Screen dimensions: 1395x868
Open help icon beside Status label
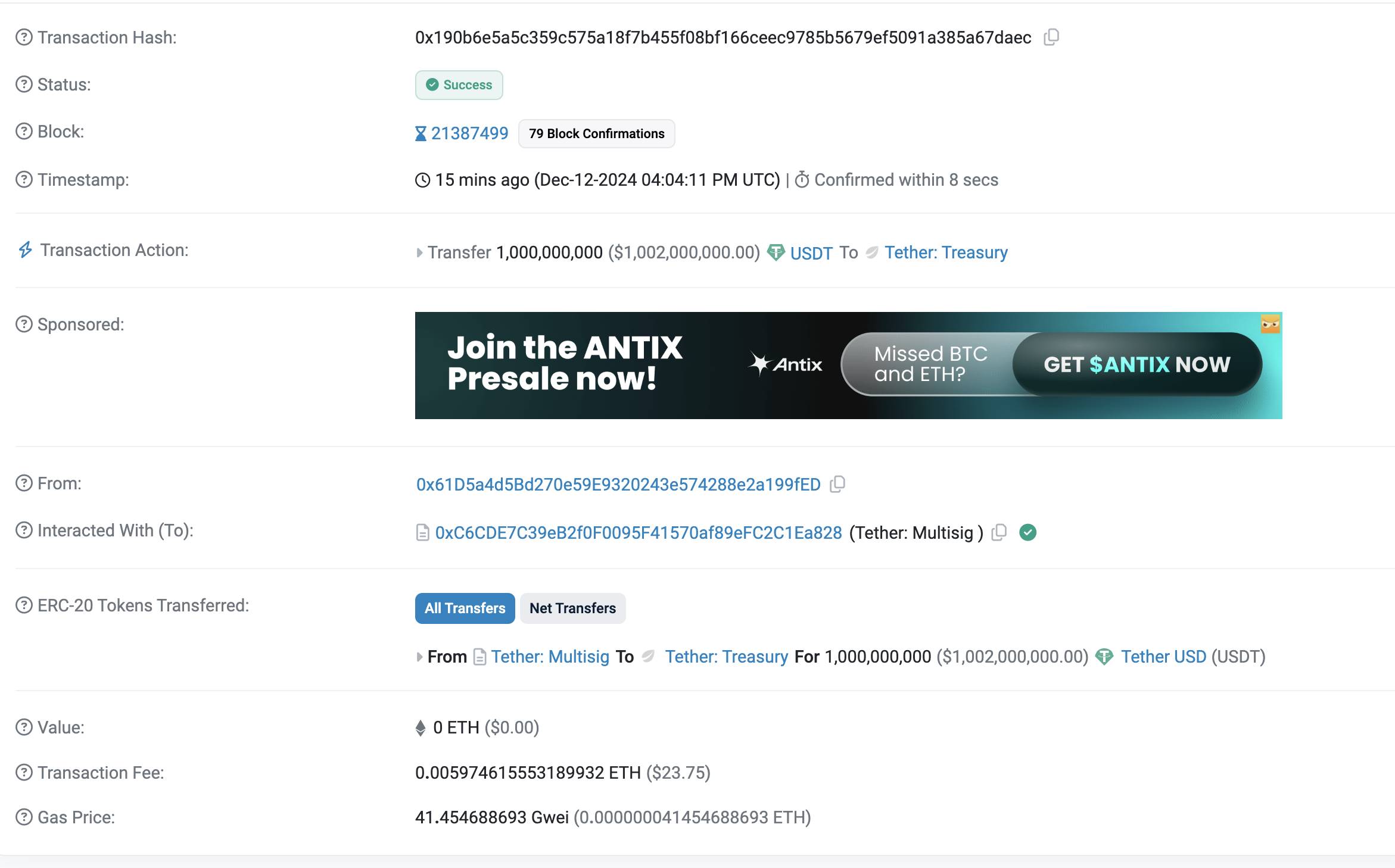coord(24,85)
